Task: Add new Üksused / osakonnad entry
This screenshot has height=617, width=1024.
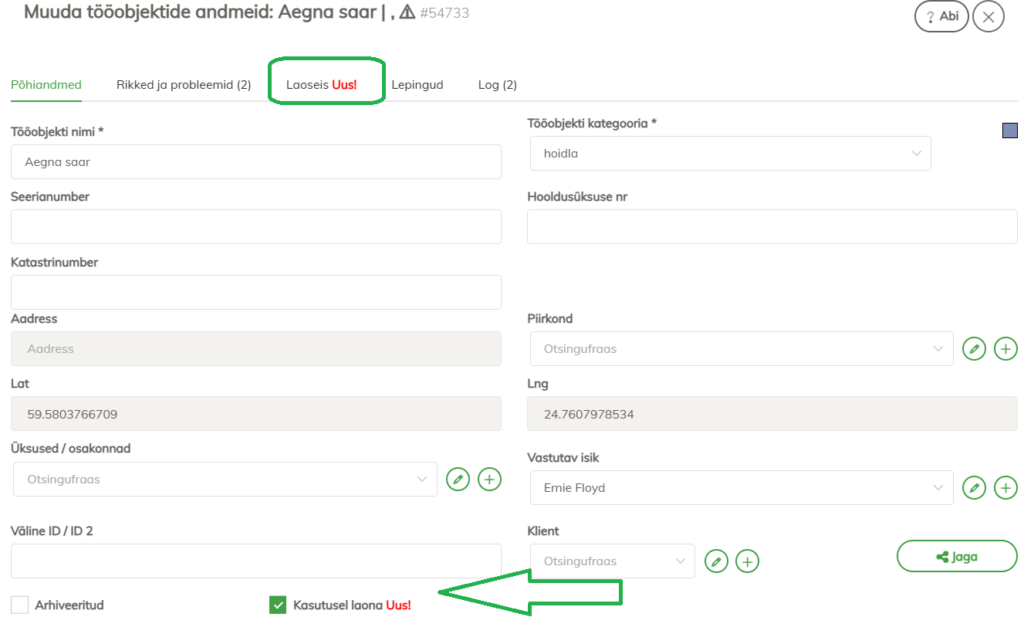Action: 489,479
